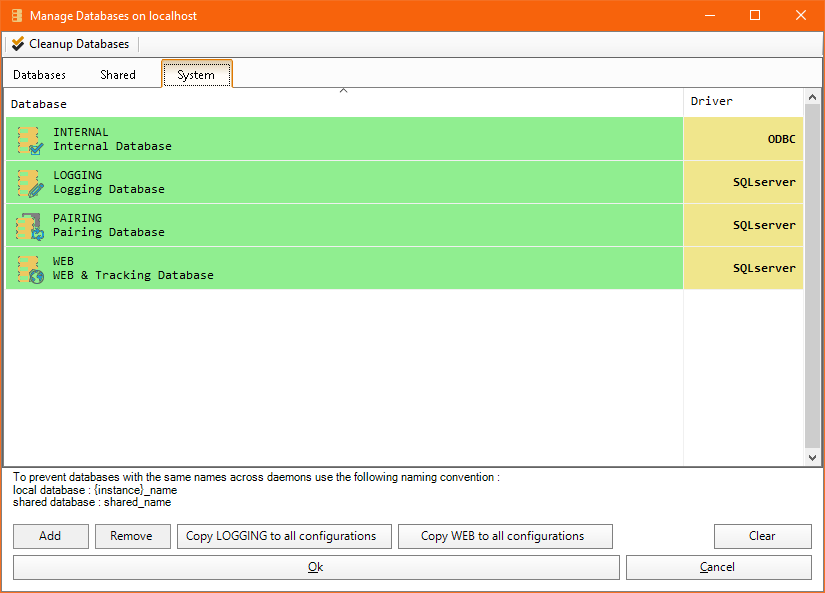The image size is (825, 593).
Task: Click the INTERNAL database icon
Action: [30, 140]
